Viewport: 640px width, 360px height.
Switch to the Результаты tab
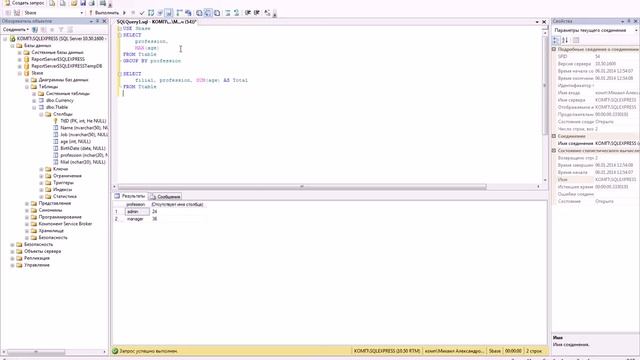click(130, 196)
